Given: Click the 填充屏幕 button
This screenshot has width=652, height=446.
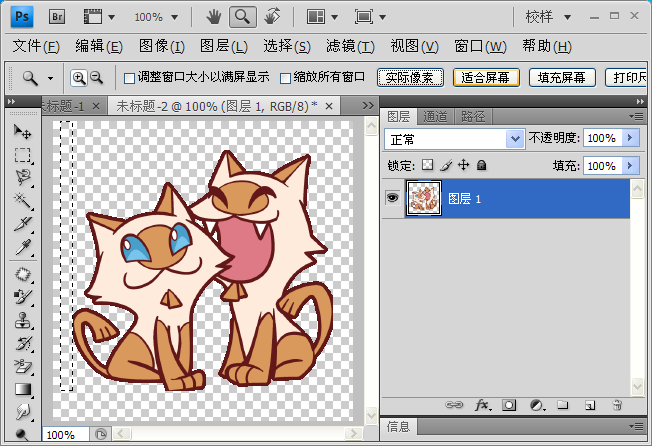Looking at the screenshot, I should 562,78.
